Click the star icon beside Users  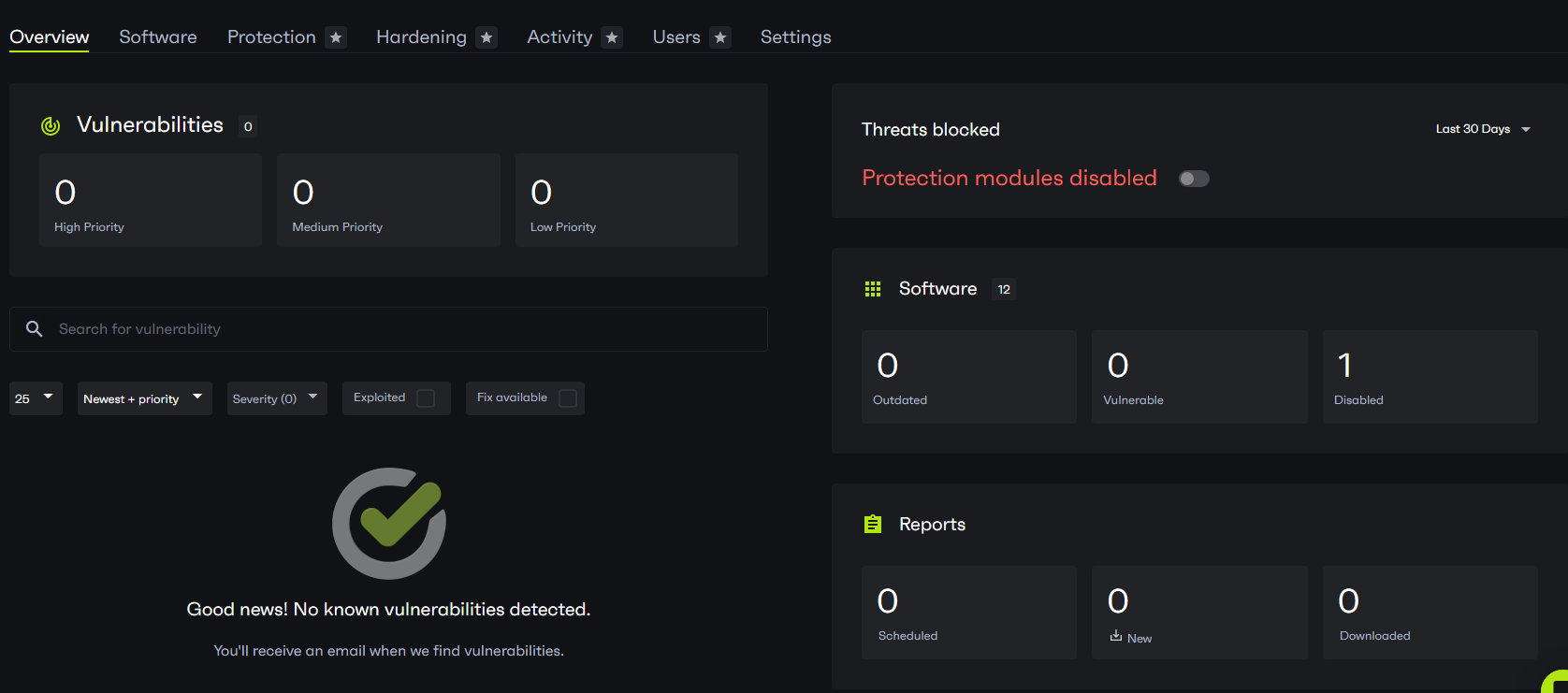point(720,37)
